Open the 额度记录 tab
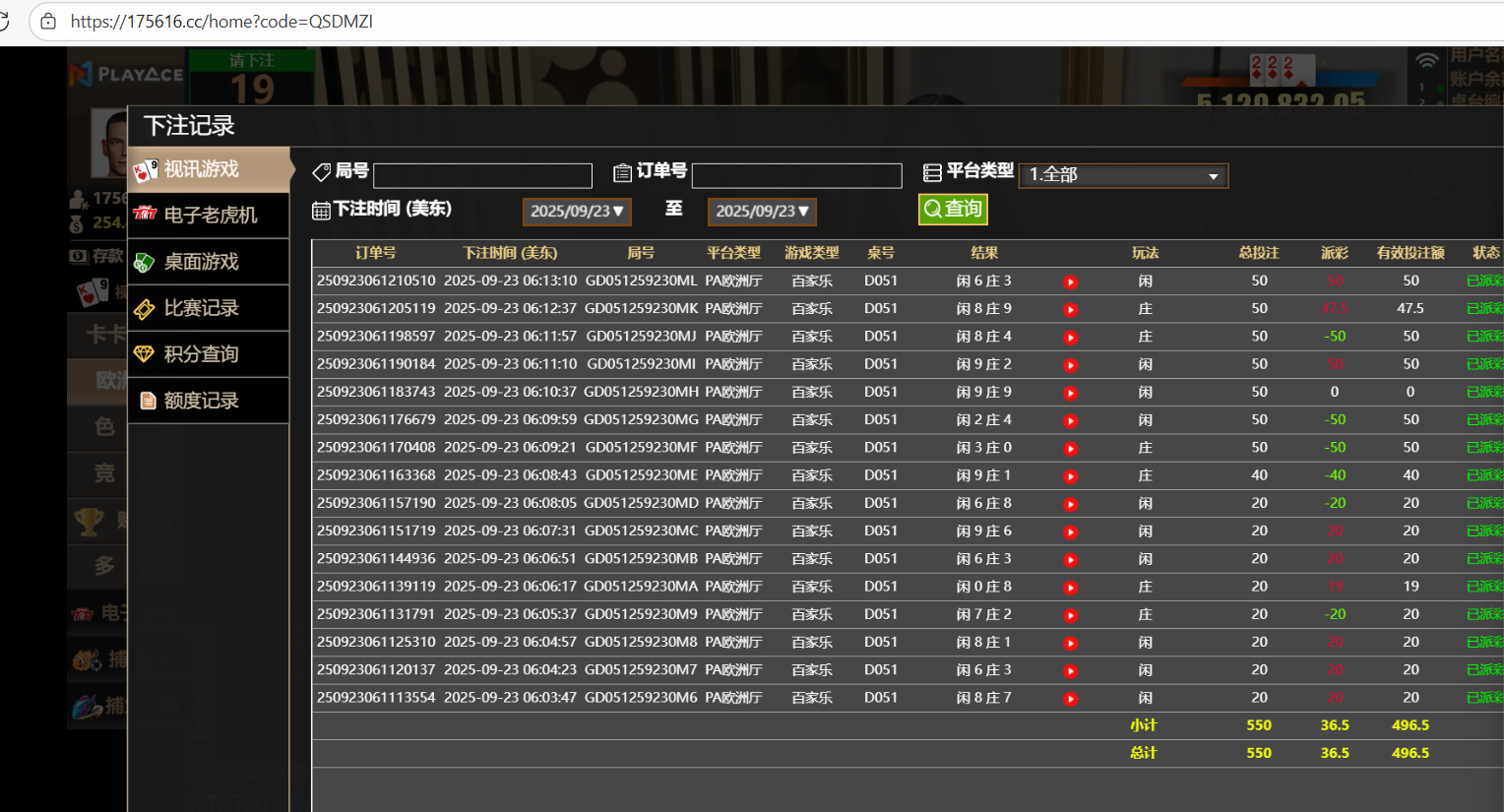This screenshot has height=812, width=1504. pyautogui.click(x=210, y=401)
